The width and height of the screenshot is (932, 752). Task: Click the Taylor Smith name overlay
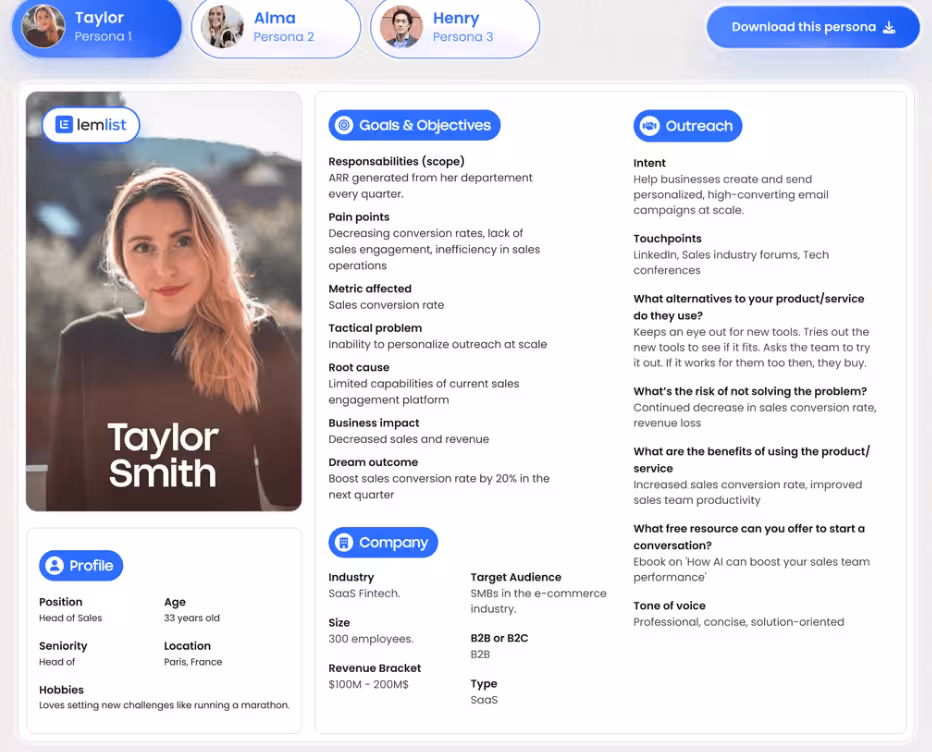(162, 455)
